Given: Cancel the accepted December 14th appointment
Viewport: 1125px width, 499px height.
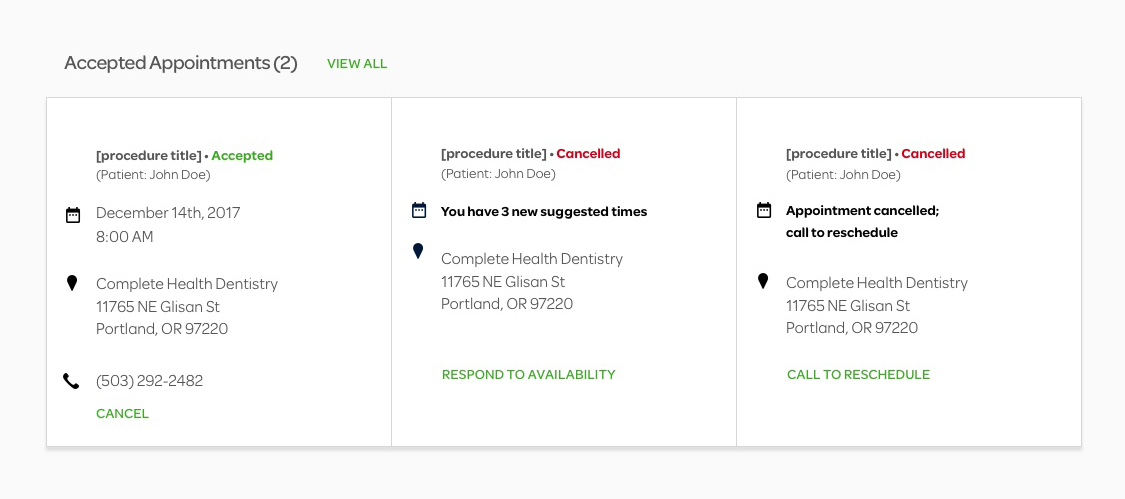Looking at the screenshot, I should (x=123, y=414).
